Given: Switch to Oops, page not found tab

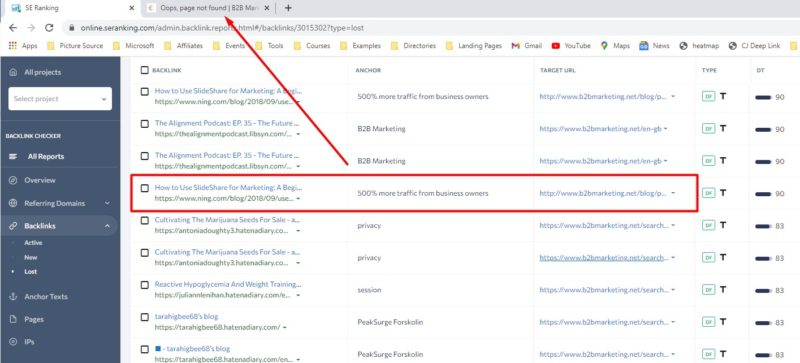Looking at the screenshot, I should pyautogui.click(x=208, y=8).
